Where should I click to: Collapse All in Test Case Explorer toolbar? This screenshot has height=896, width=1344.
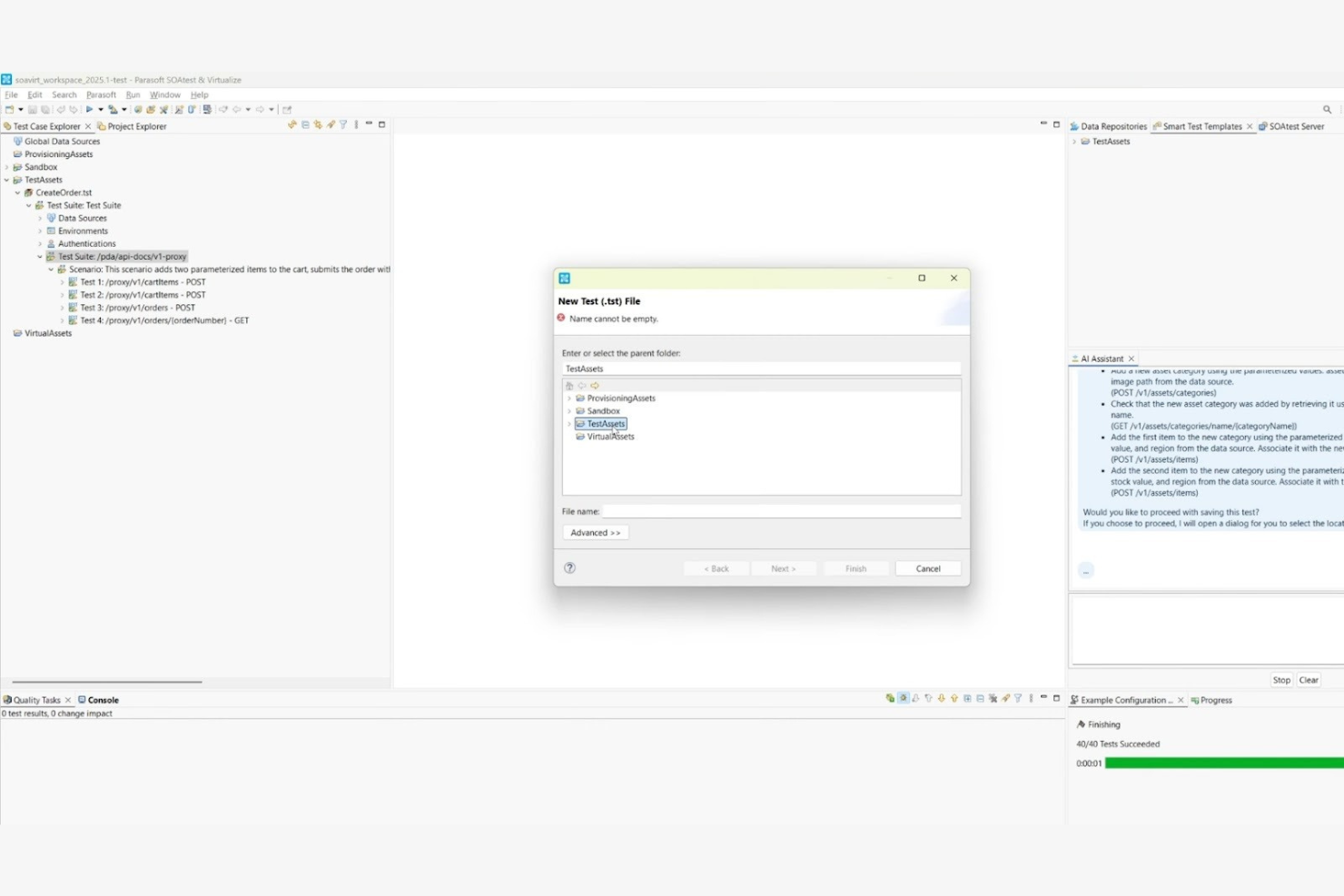[x=305, y=125]
